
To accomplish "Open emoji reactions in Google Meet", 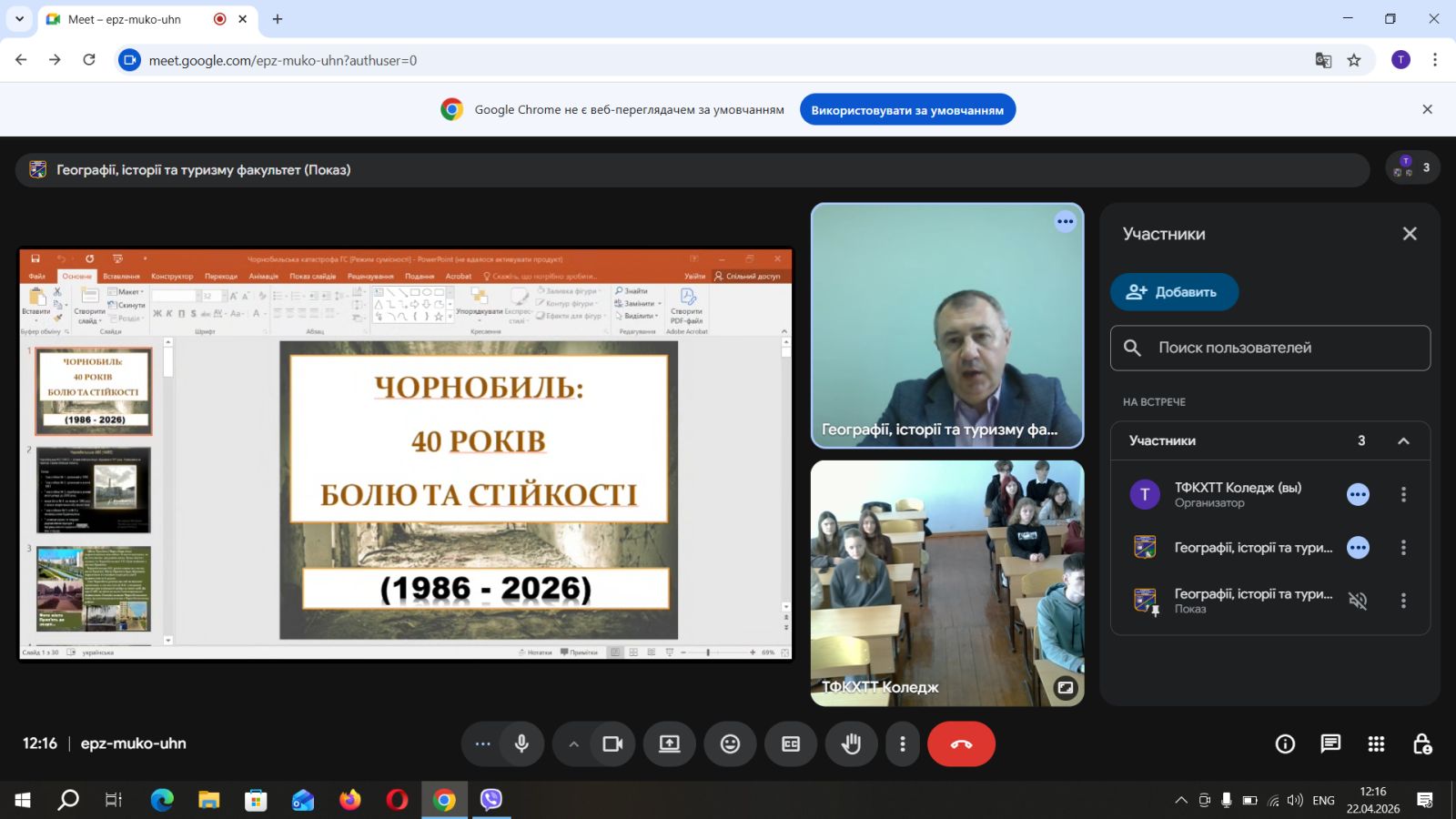I will tap(730, 743).
